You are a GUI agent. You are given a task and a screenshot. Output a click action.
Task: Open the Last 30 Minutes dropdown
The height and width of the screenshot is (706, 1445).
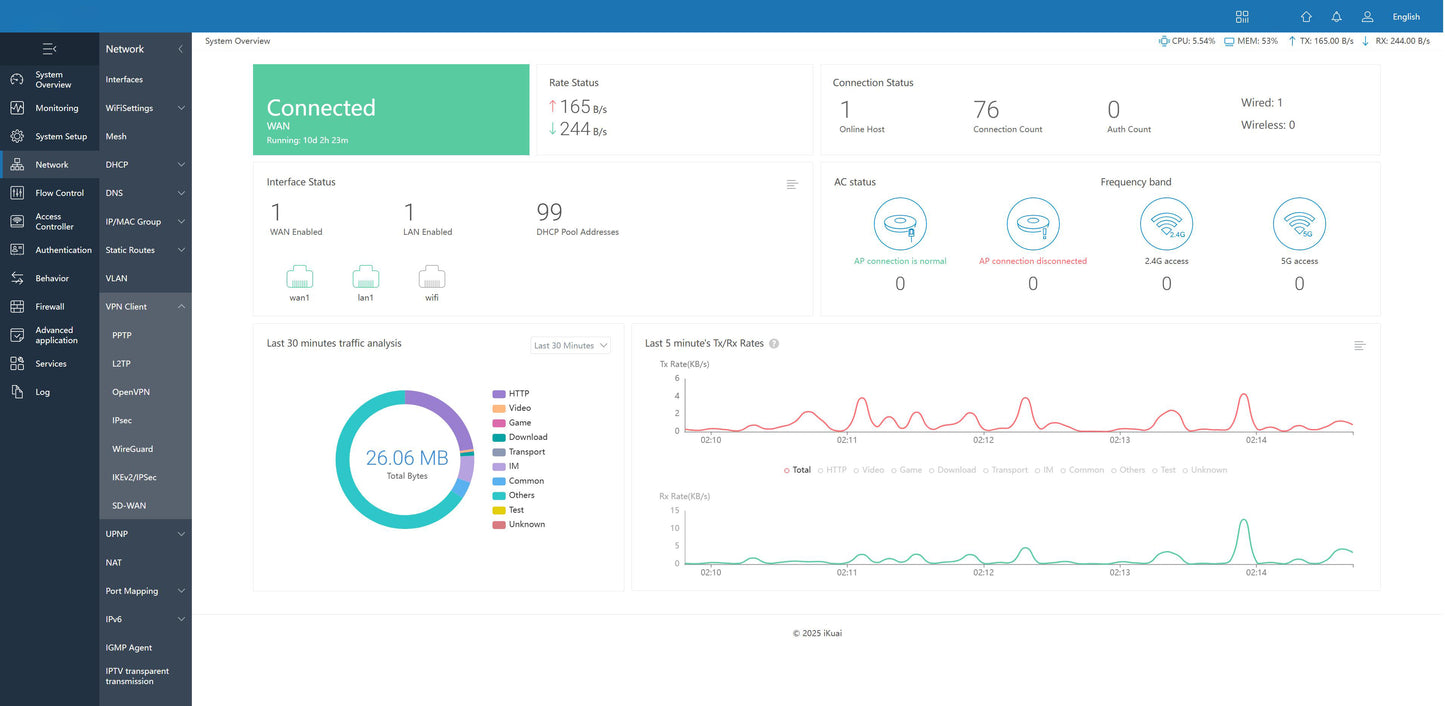[570, 345]
